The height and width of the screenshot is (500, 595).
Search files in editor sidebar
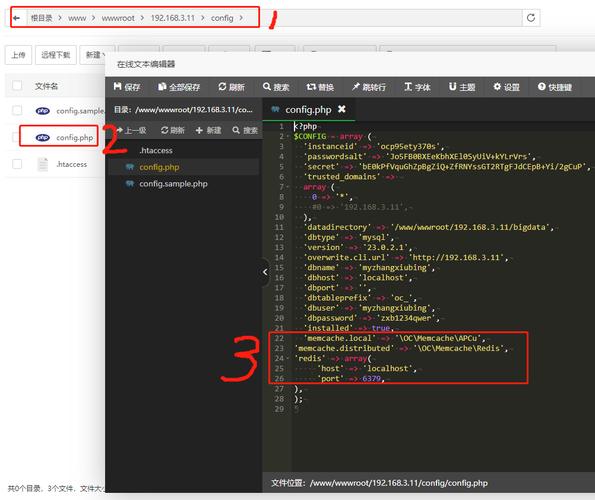click(245, 131)
